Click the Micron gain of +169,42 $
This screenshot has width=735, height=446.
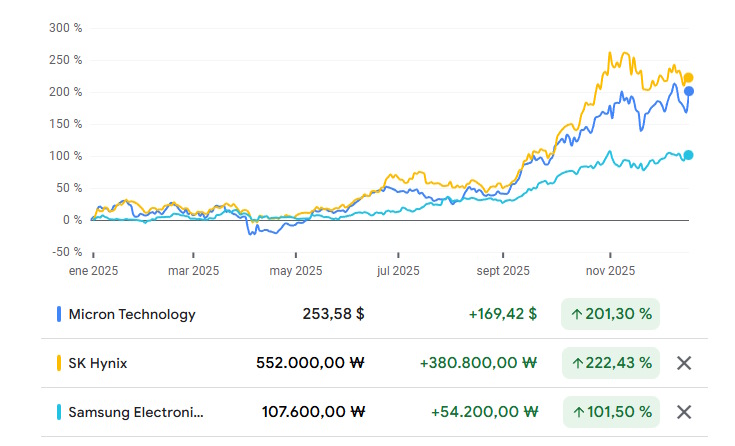pyautogui.click(x=502, y=315)
